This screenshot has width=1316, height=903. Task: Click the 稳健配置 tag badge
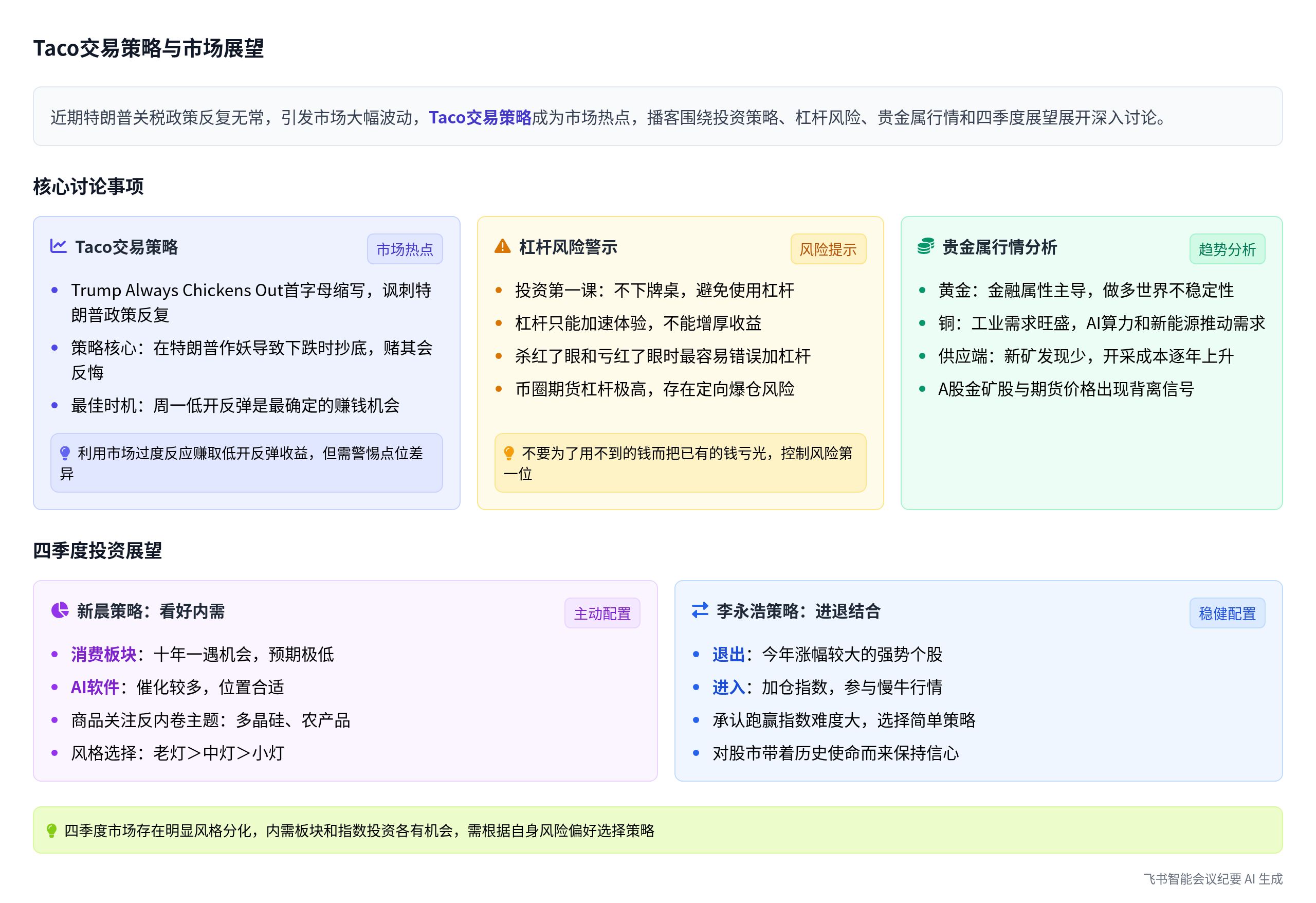[x=1227, y=613]
